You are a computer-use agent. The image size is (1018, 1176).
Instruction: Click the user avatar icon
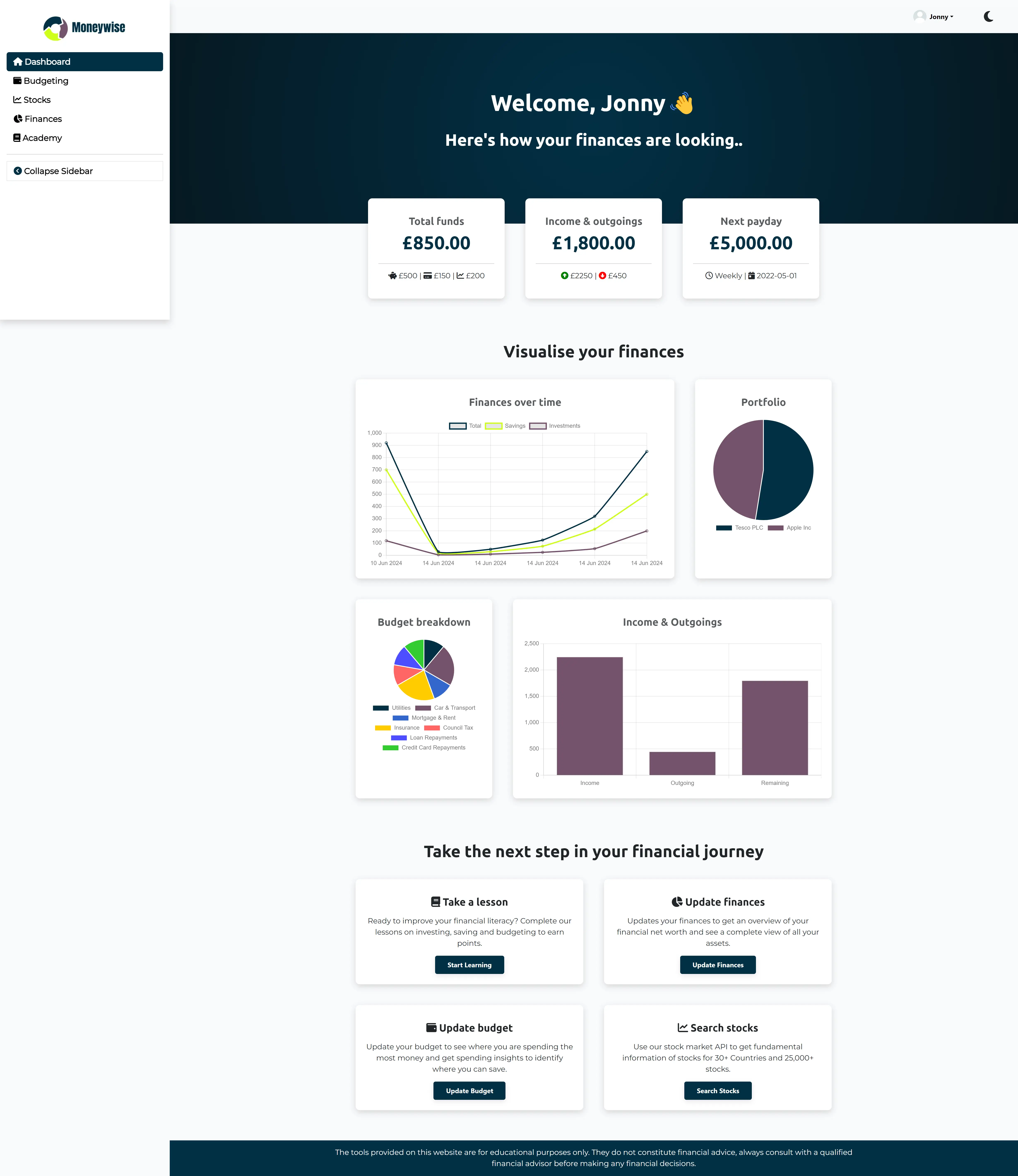click(920, 17)
